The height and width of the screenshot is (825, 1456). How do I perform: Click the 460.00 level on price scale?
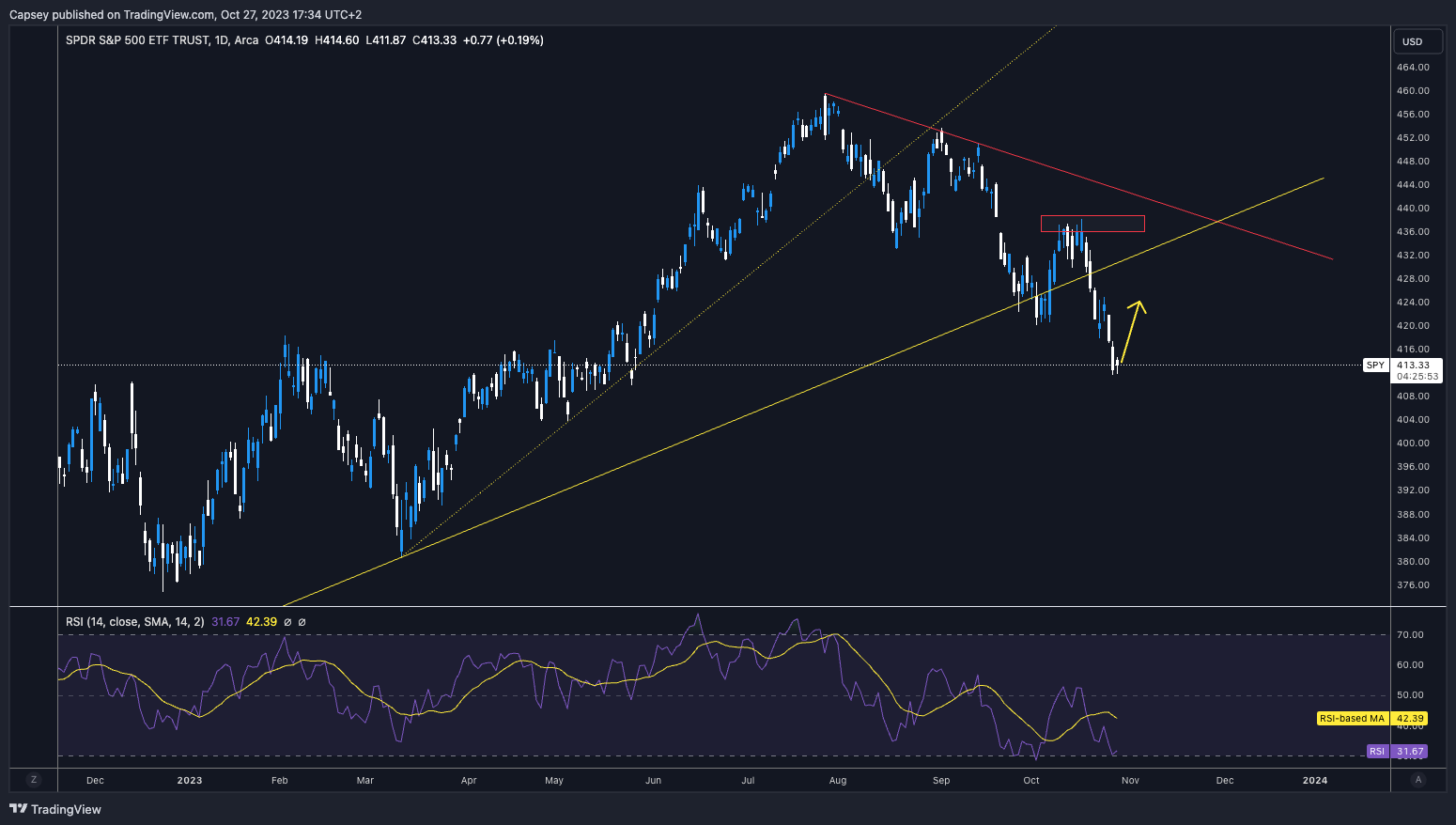[1413, 91]
